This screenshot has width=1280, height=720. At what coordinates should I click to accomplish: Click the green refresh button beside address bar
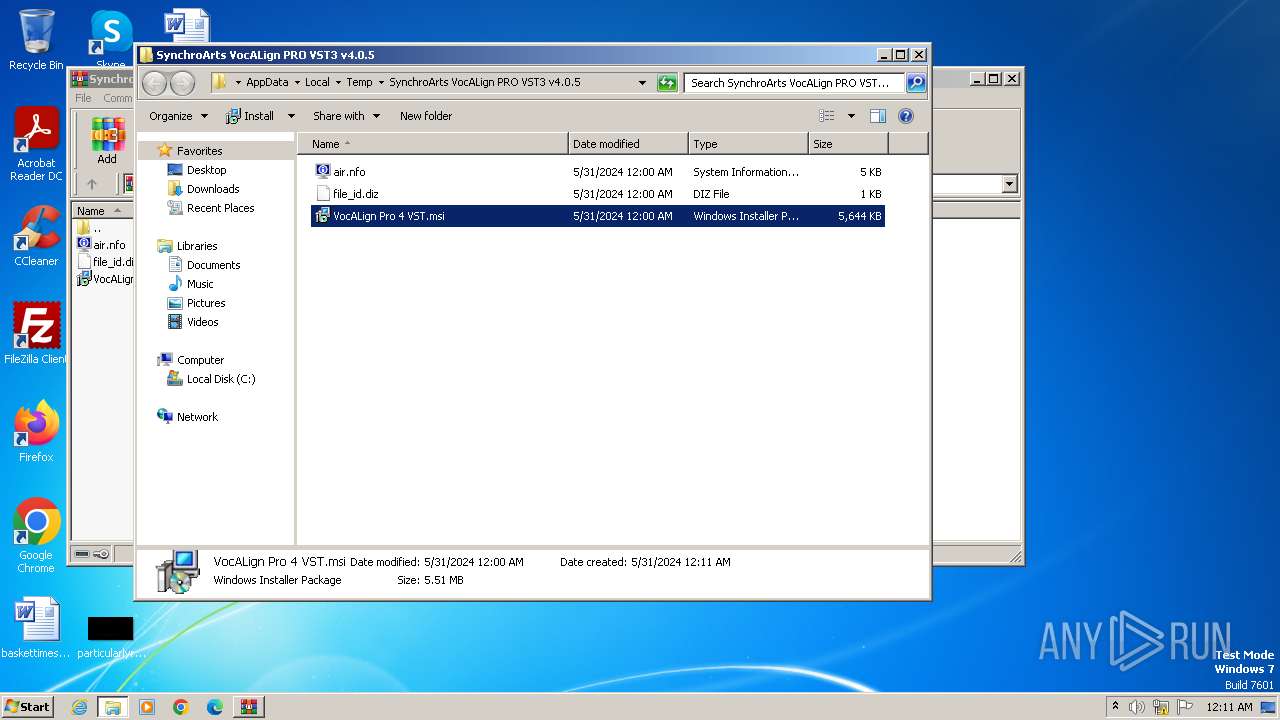(x=667, y=83)
